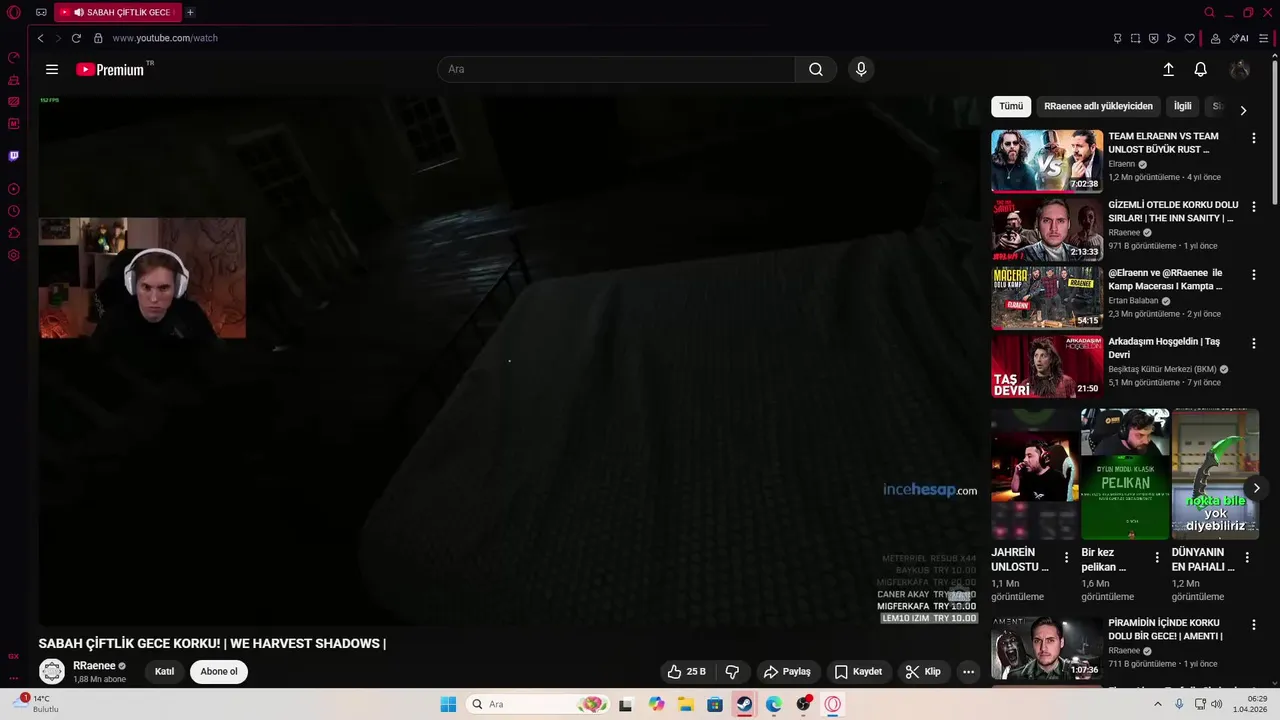This screenshot has width=1280, height=720.
Task: Open Easy Setup sliders icon
Action: point(1264,38)
